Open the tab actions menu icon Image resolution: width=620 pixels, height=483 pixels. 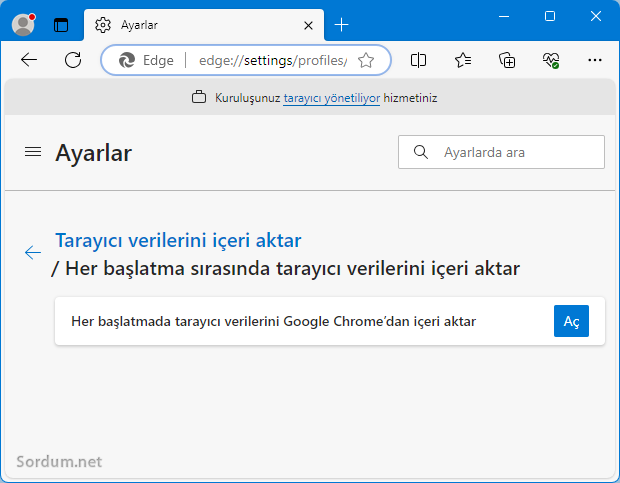[x=61, y=25]
